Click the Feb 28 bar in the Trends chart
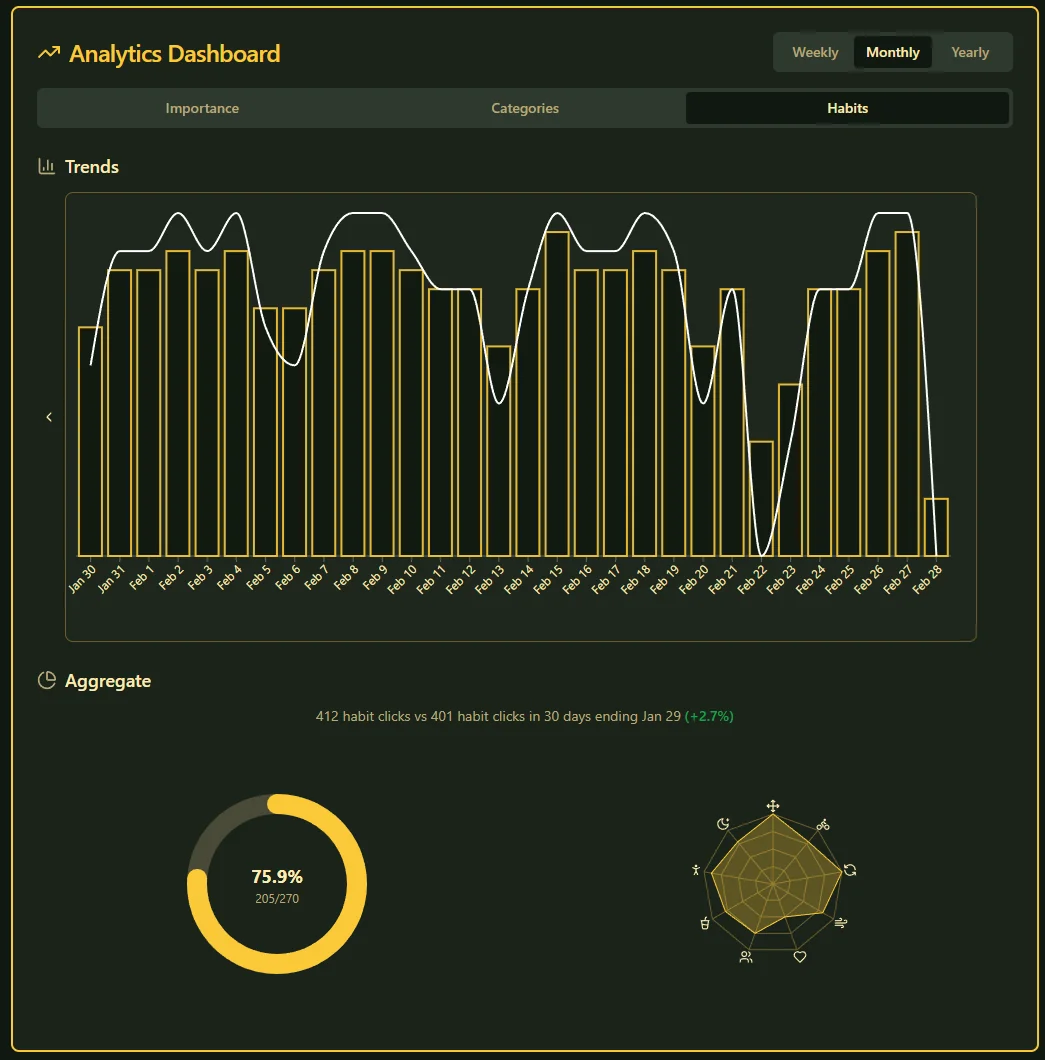 936,527
